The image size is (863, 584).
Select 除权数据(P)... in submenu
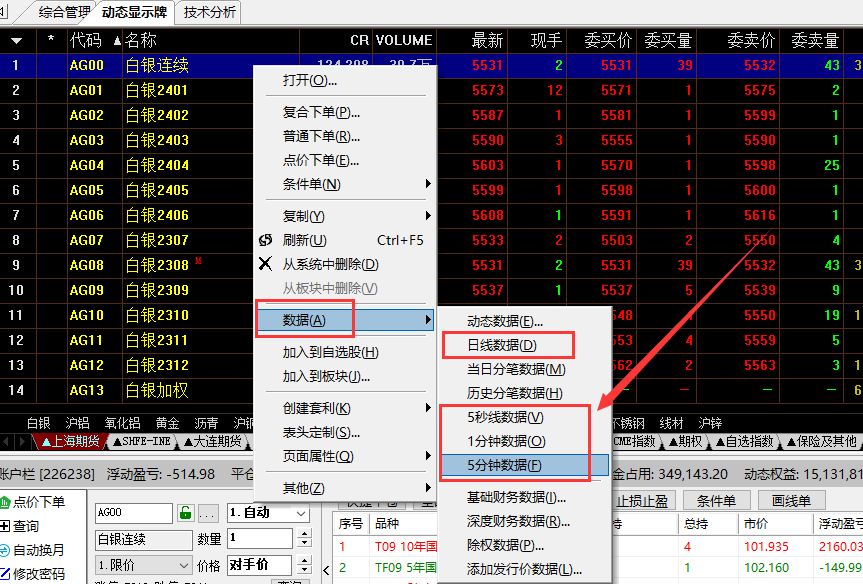tap(525, 545)
